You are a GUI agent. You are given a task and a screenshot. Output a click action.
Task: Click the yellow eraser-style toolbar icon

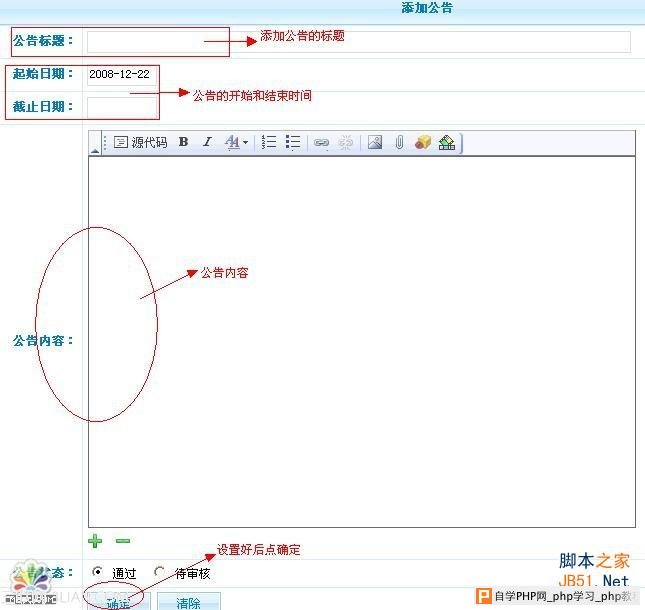click(x=422, y=142)
